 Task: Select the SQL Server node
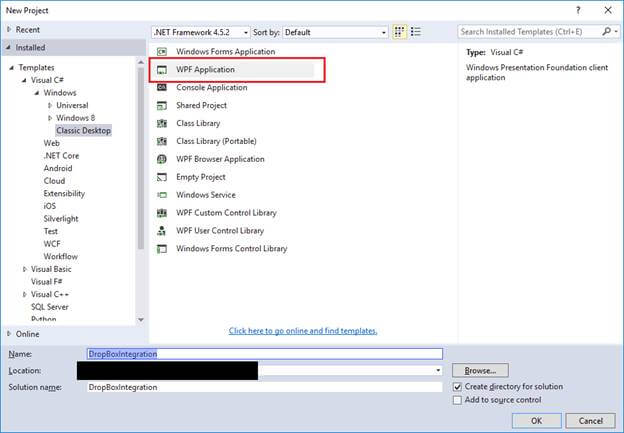coord(50,307)
